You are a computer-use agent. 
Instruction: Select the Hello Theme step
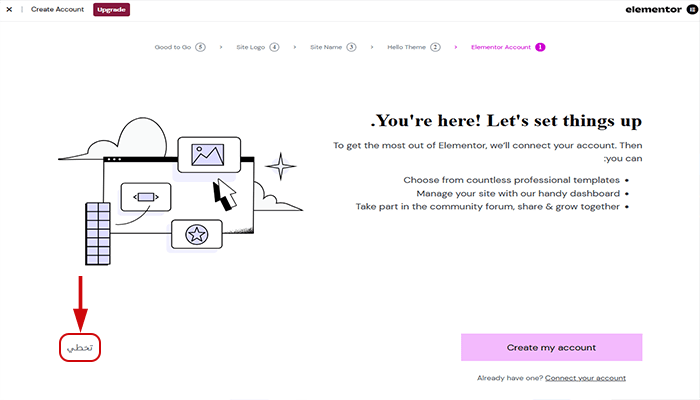[x=408, y=46]
